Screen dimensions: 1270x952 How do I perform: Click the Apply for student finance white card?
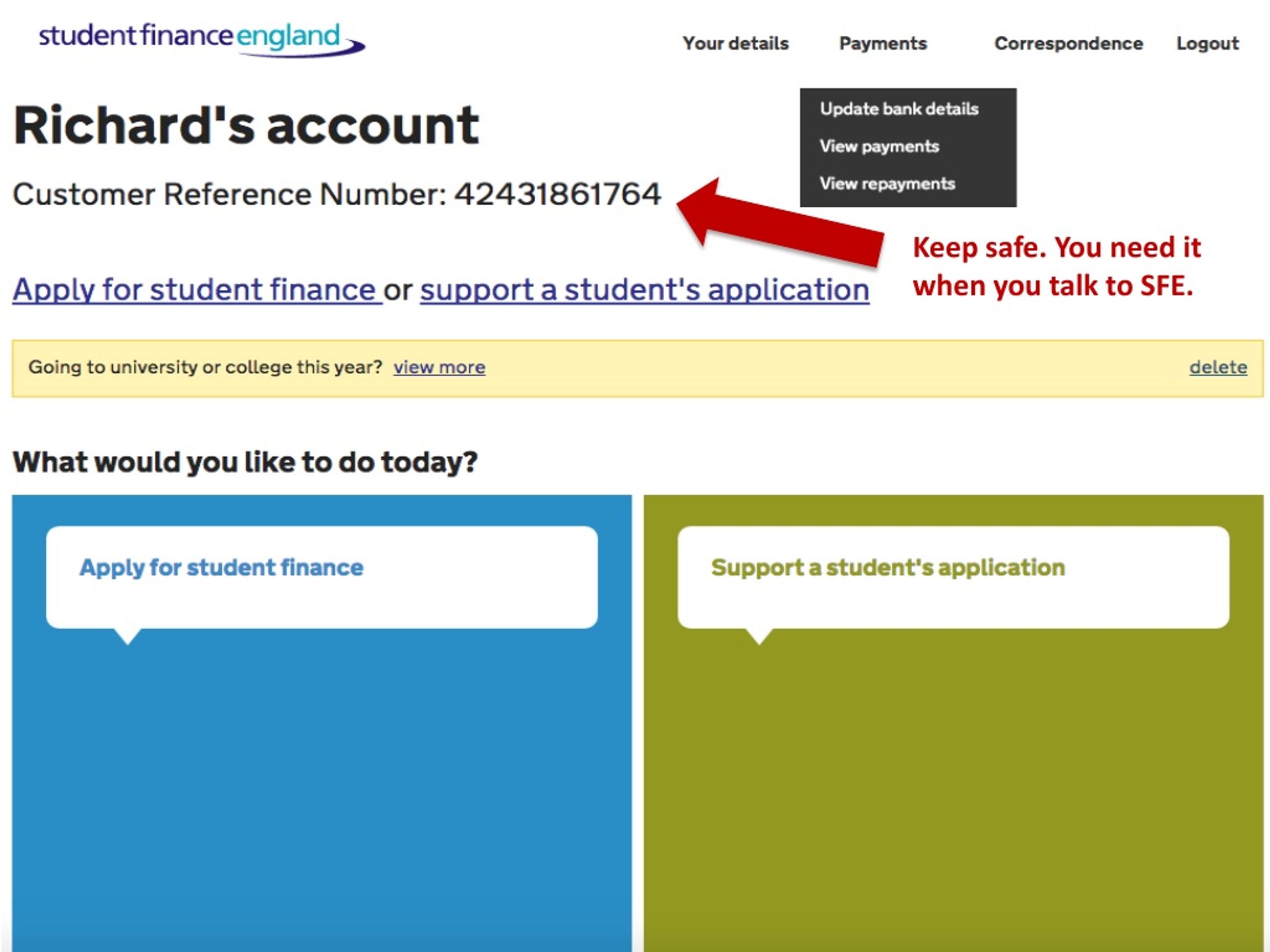click(321, 577)
